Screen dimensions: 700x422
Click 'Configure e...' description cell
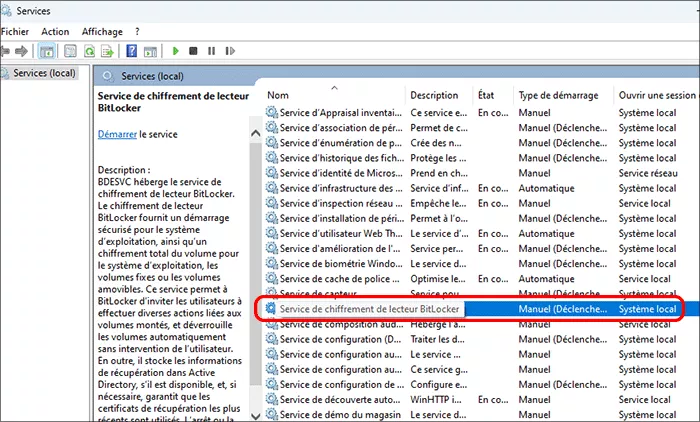tap(438, 384)
